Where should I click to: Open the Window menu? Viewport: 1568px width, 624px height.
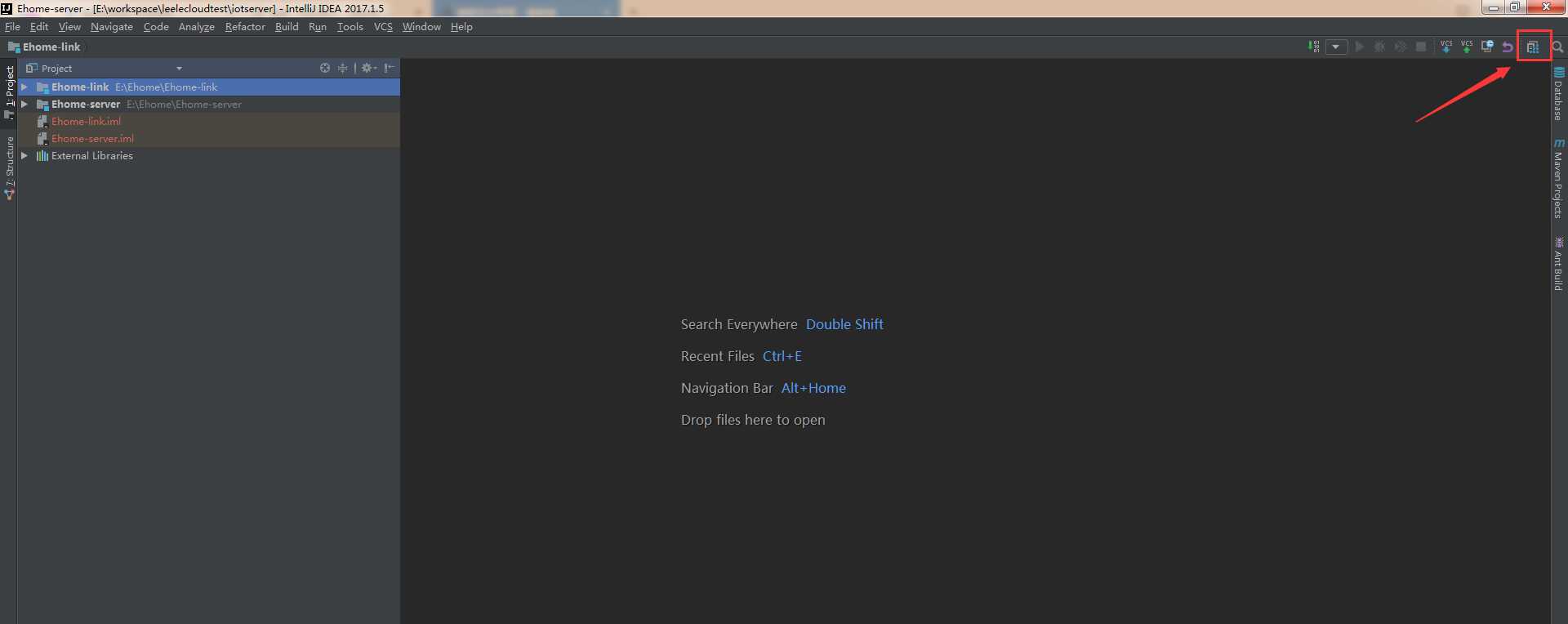[421, 26]
